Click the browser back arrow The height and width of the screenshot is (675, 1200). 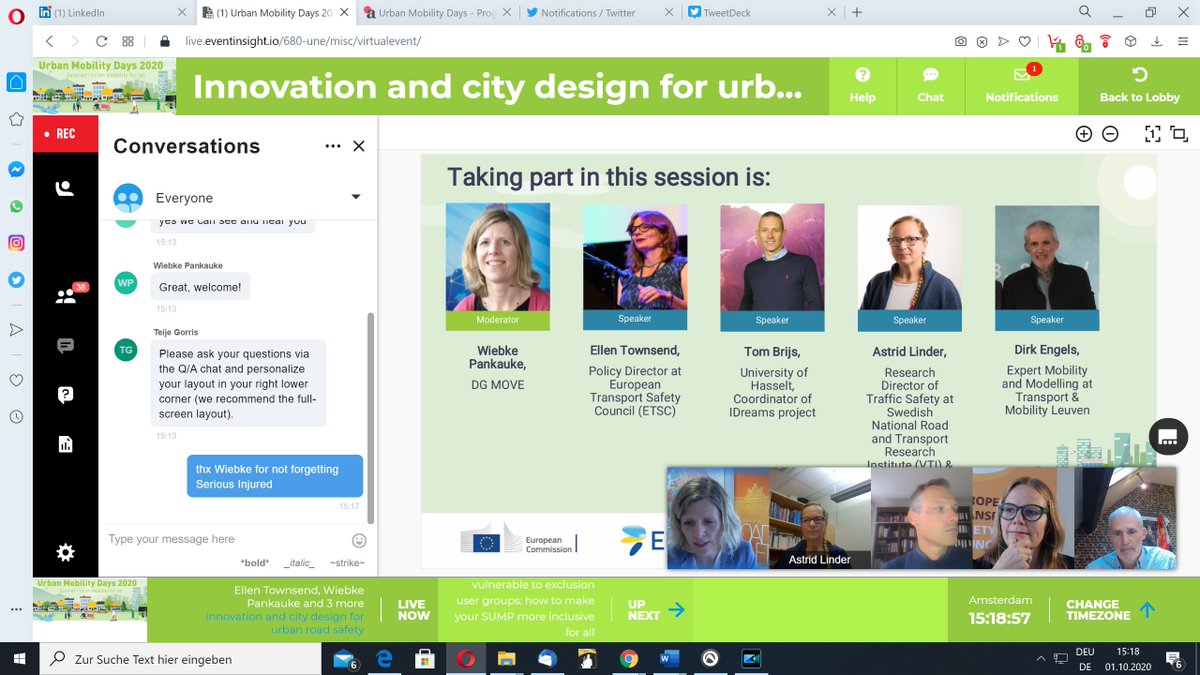click(49, 42)
